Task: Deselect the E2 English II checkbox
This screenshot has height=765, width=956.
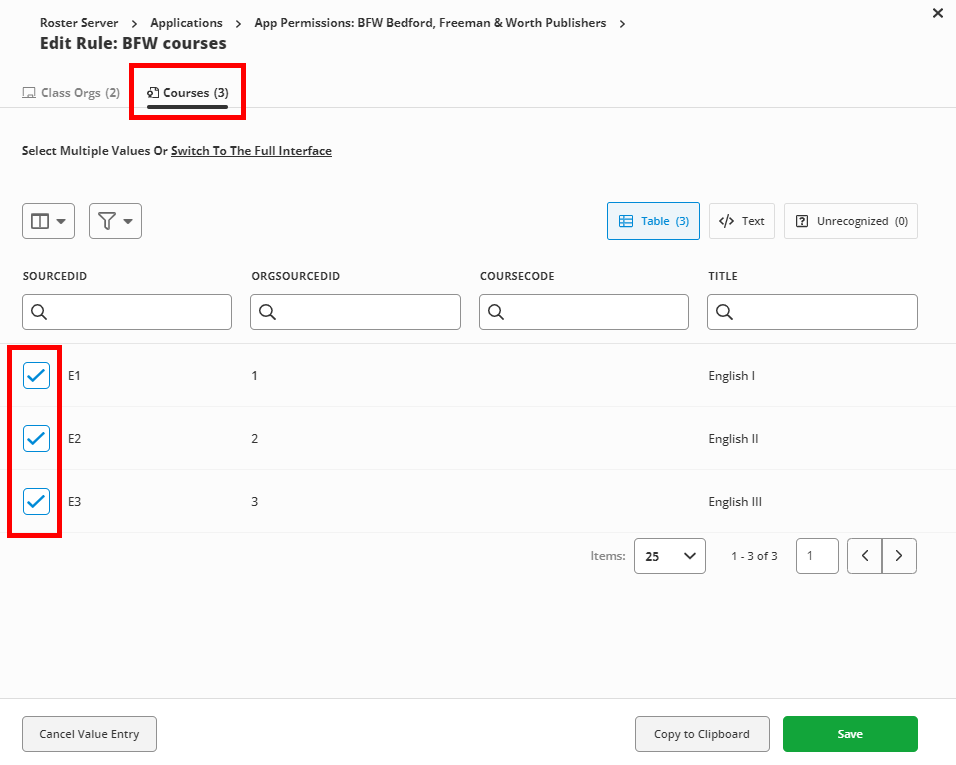Action: [36, 438]
